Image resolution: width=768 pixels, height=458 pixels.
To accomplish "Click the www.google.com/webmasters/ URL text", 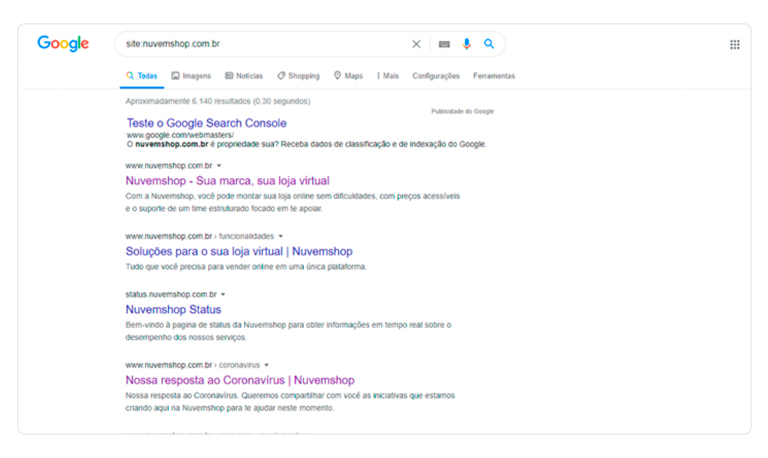I will [x=180, y=135].
